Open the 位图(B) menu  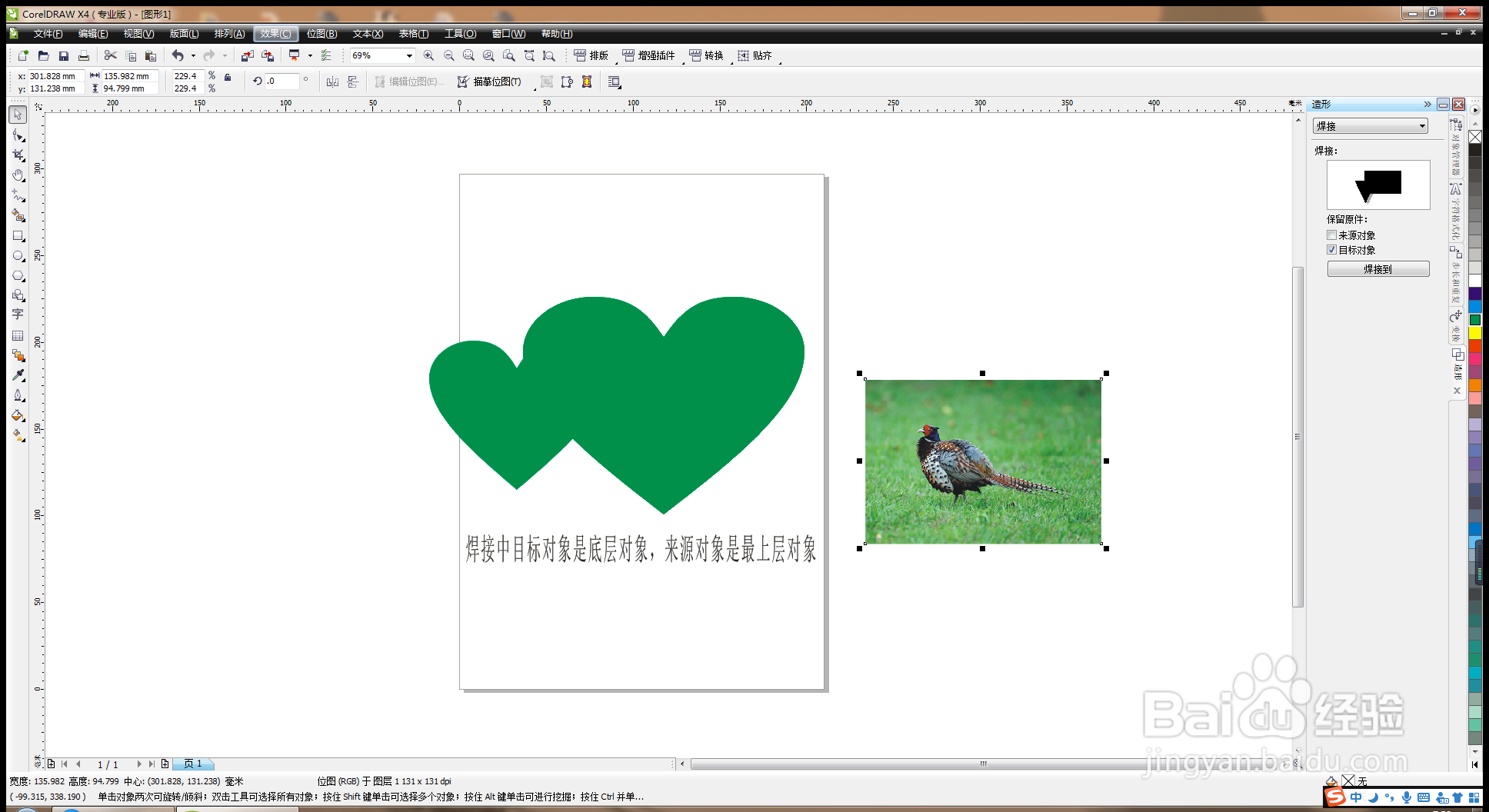(321, 34)
